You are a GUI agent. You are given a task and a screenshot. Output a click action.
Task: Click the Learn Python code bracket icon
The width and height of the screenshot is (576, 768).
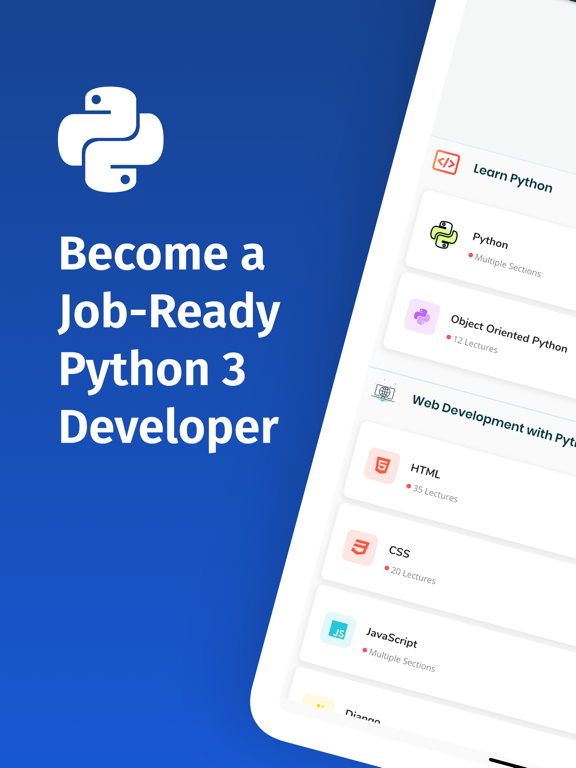446,163
